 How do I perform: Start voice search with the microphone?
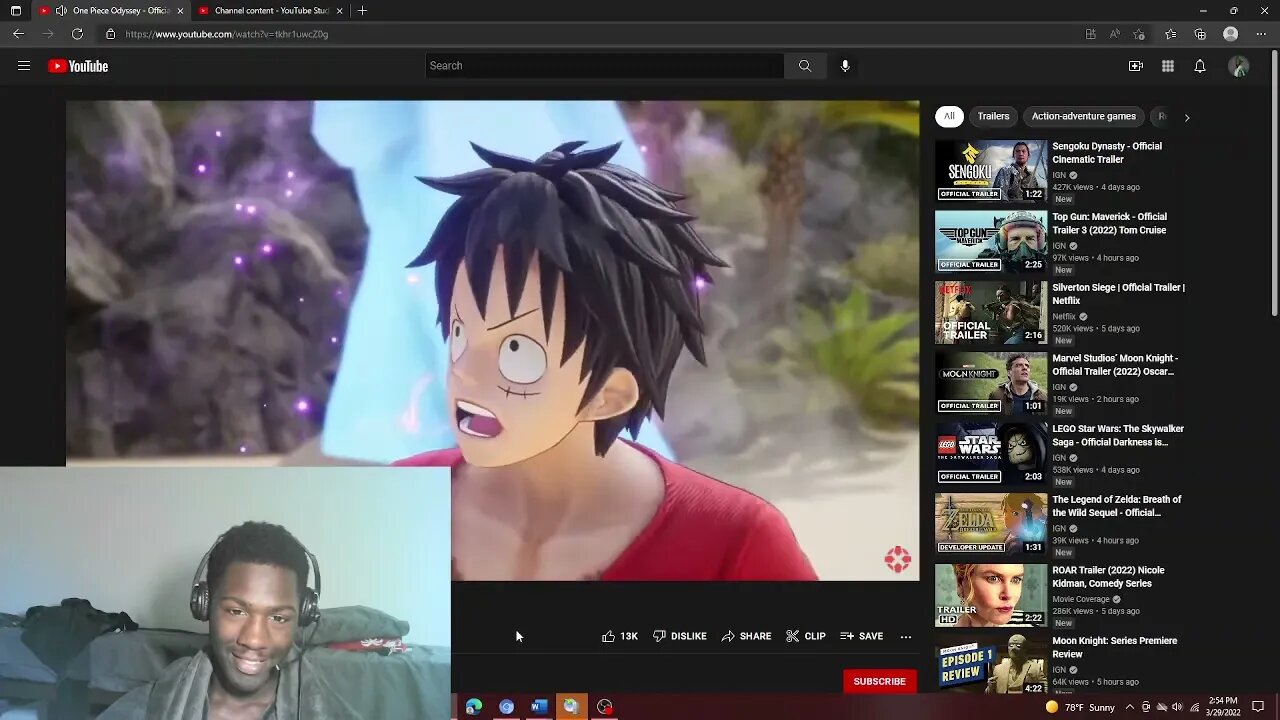[x=845, y=66]
